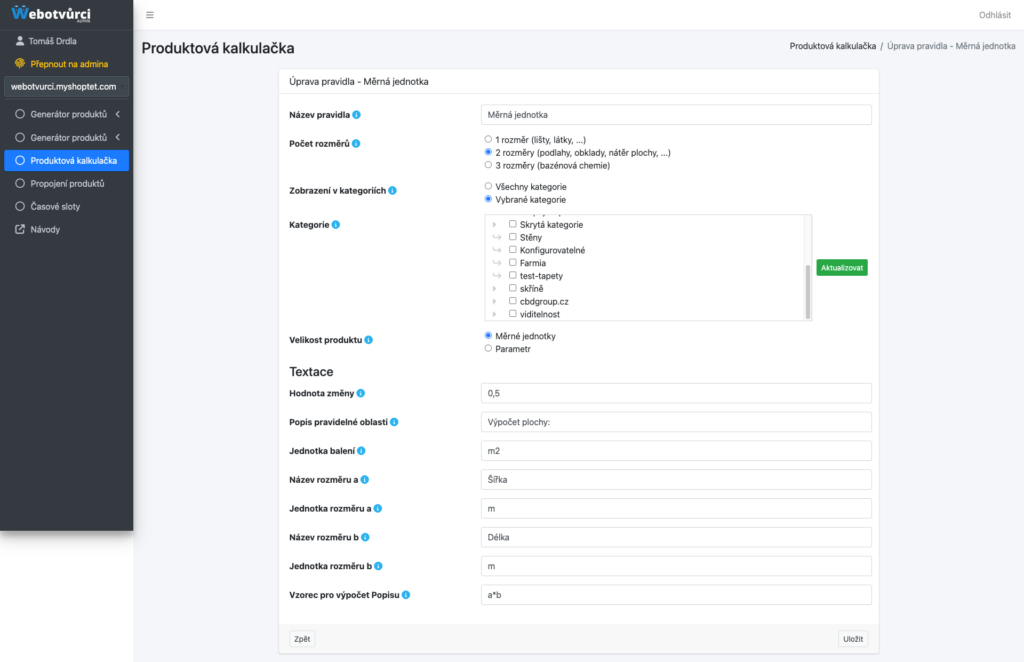Screen dimensions: 1024x662
Task: Click info icon next to Počet rozměrů
Action: tap(356, 144)
